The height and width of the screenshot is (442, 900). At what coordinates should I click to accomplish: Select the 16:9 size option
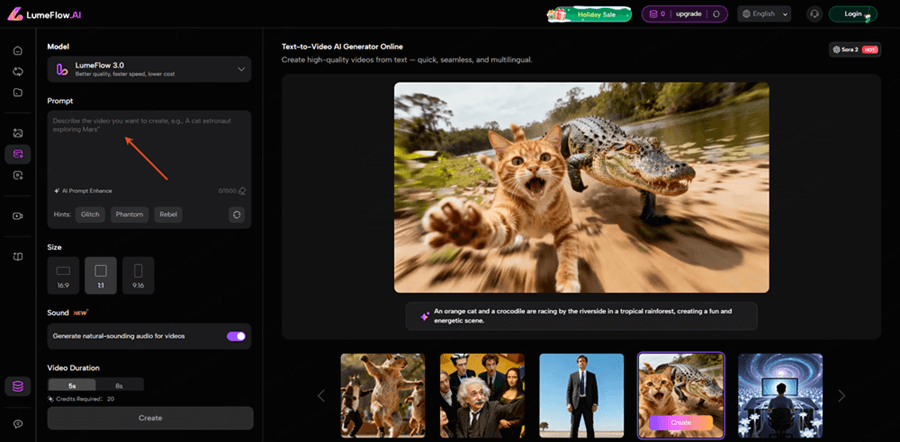click(63, 276)
